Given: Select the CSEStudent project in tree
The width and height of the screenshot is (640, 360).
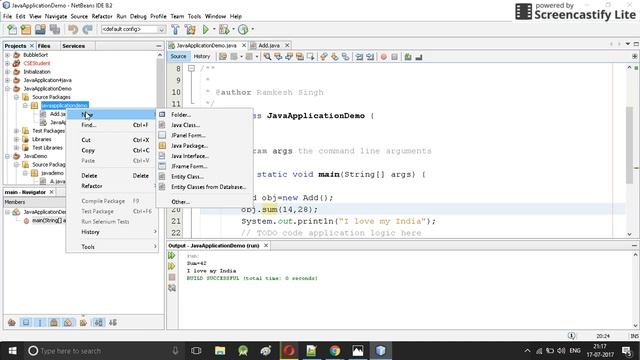Looking at the screenshot, I should click(37, 63).
